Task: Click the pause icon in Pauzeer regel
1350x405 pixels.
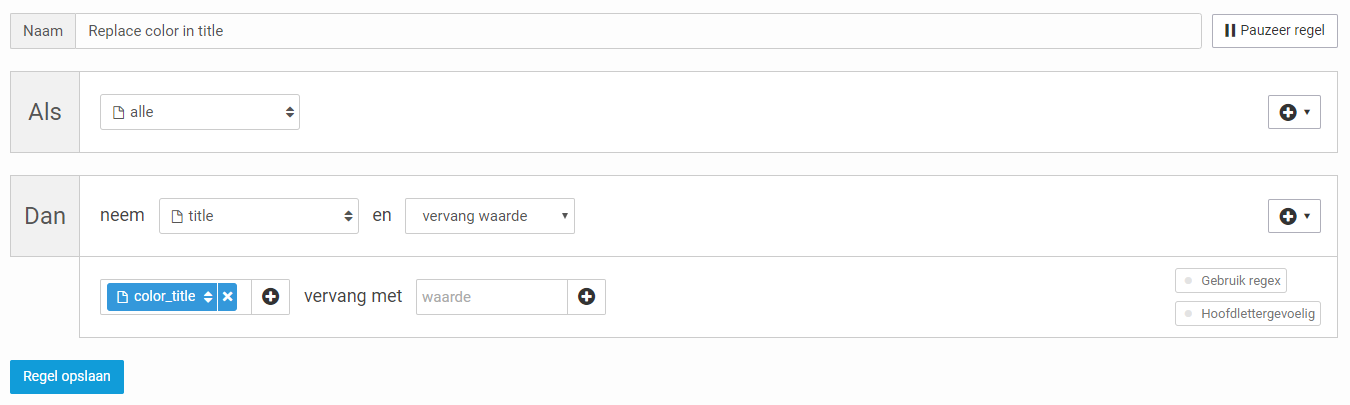Action: tap(1230, 30)
